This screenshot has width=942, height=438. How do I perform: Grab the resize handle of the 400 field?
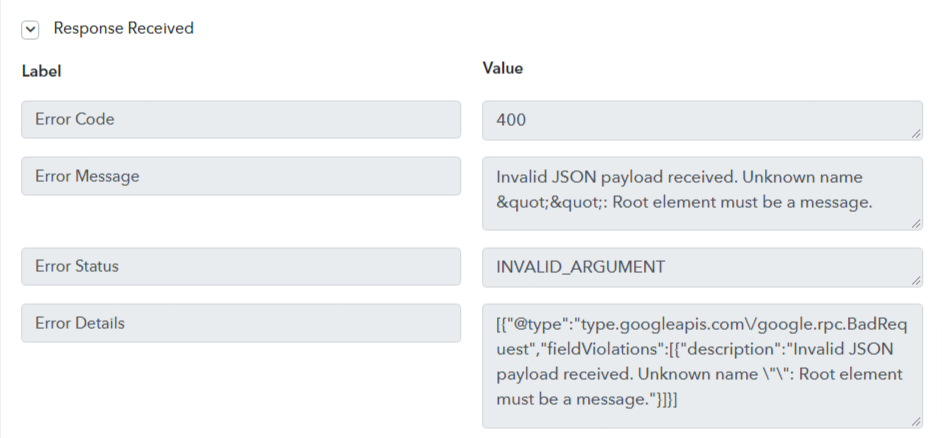tap(916, 133)
